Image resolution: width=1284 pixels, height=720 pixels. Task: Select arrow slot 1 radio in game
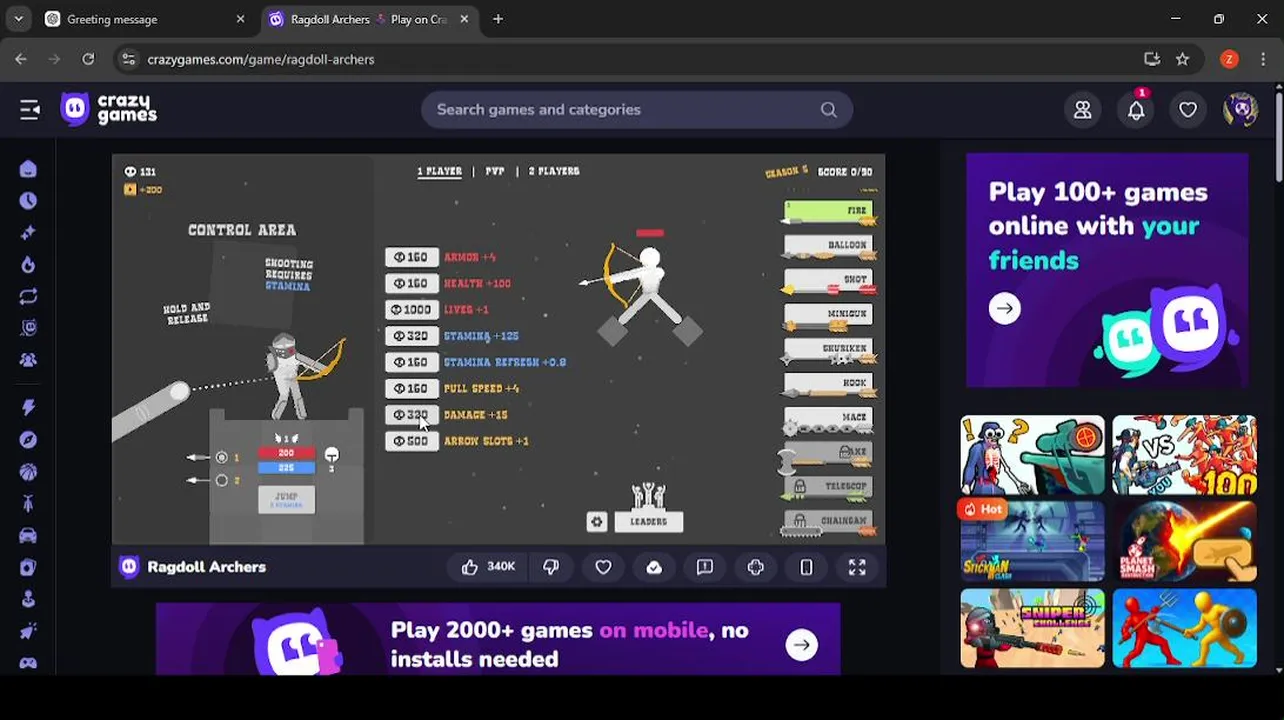[x=221, y=457]
